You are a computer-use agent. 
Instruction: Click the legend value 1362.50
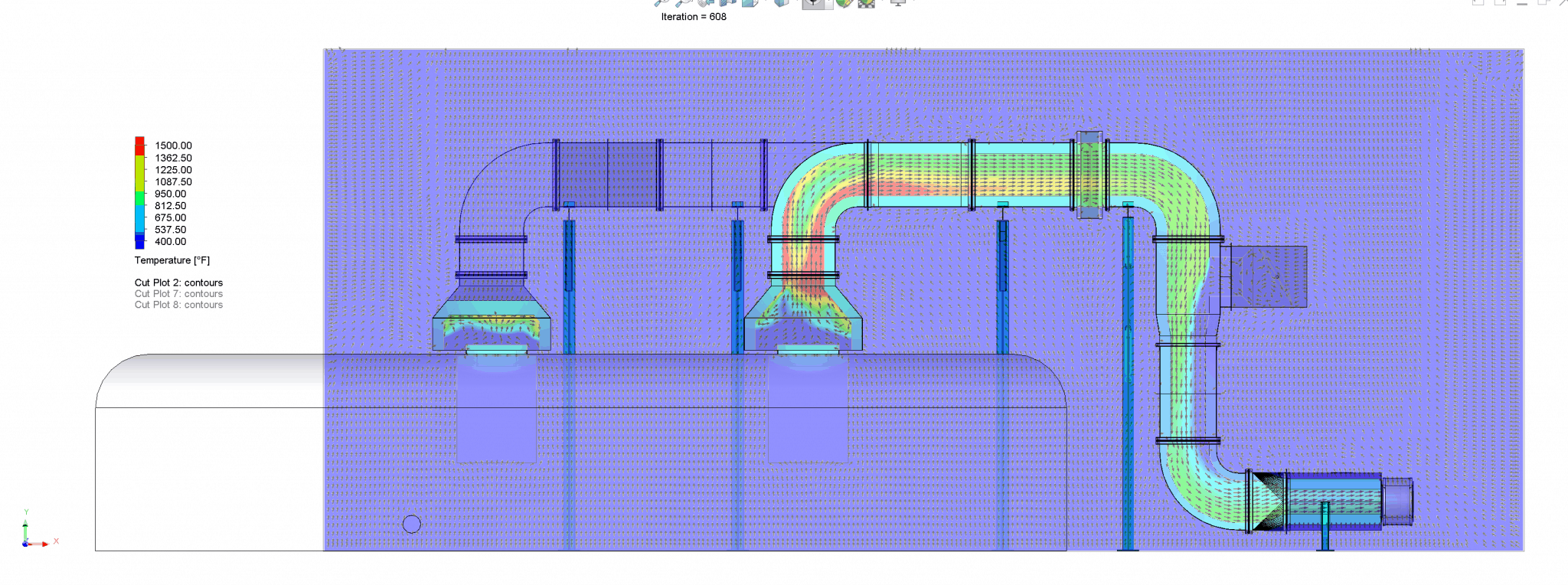click(x=173, y=158)
